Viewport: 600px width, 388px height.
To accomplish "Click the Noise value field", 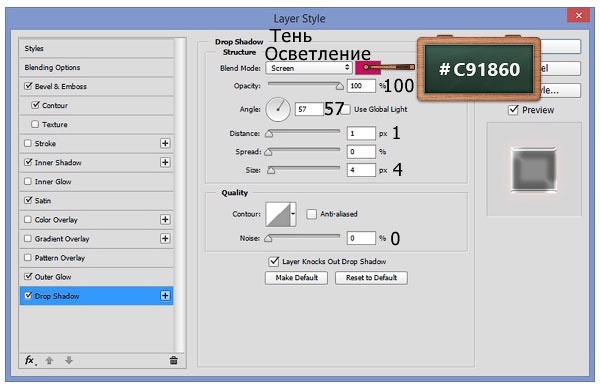I will 361,238.
